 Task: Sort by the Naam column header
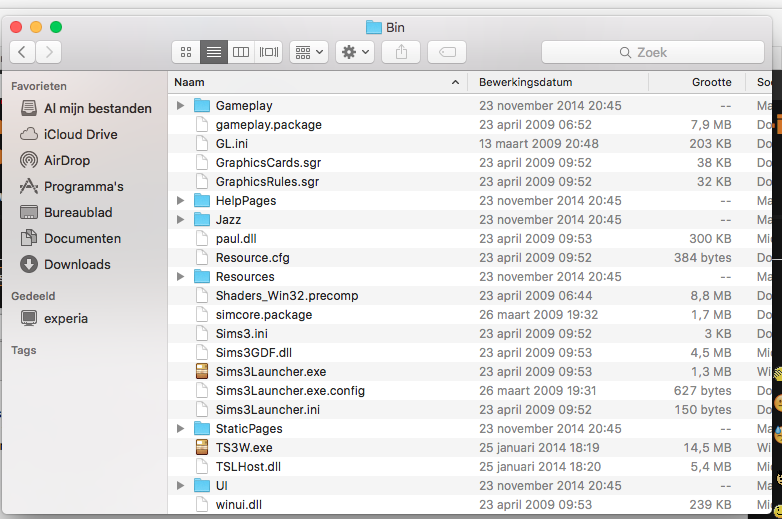pos(317,82)
